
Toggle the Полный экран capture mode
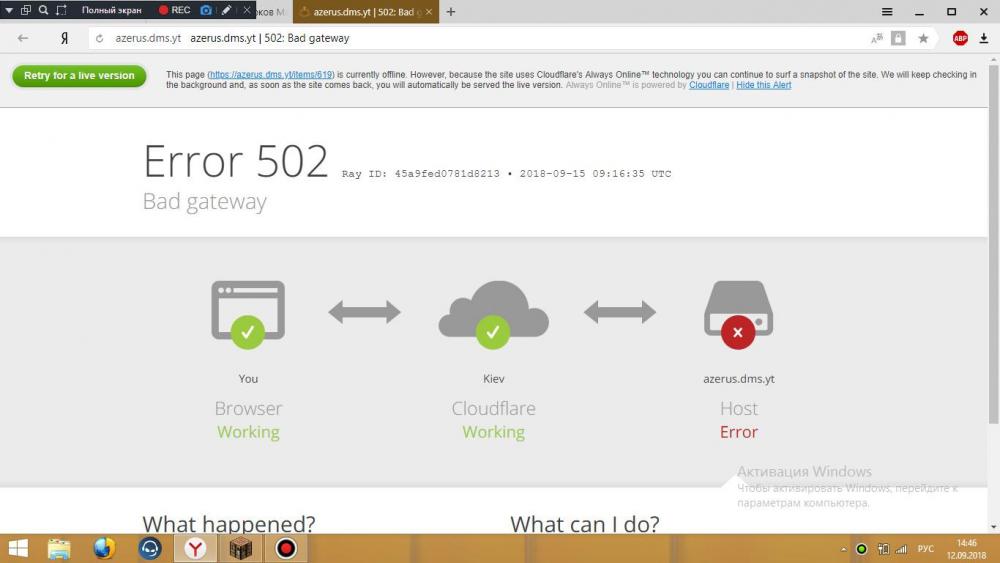point(111,10)
